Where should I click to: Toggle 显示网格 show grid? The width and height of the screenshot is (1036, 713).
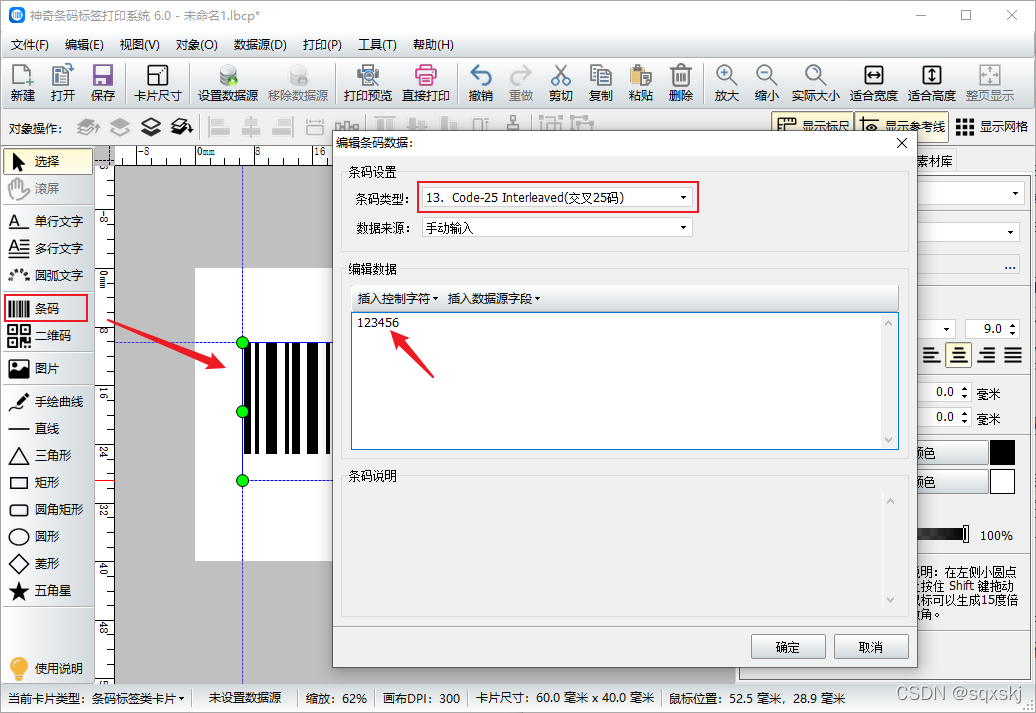pos(992,127)
